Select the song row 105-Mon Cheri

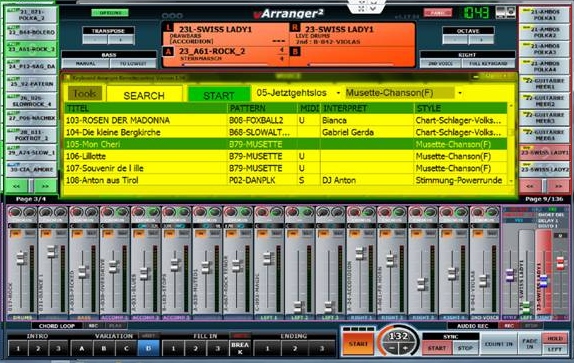point(286,144)
